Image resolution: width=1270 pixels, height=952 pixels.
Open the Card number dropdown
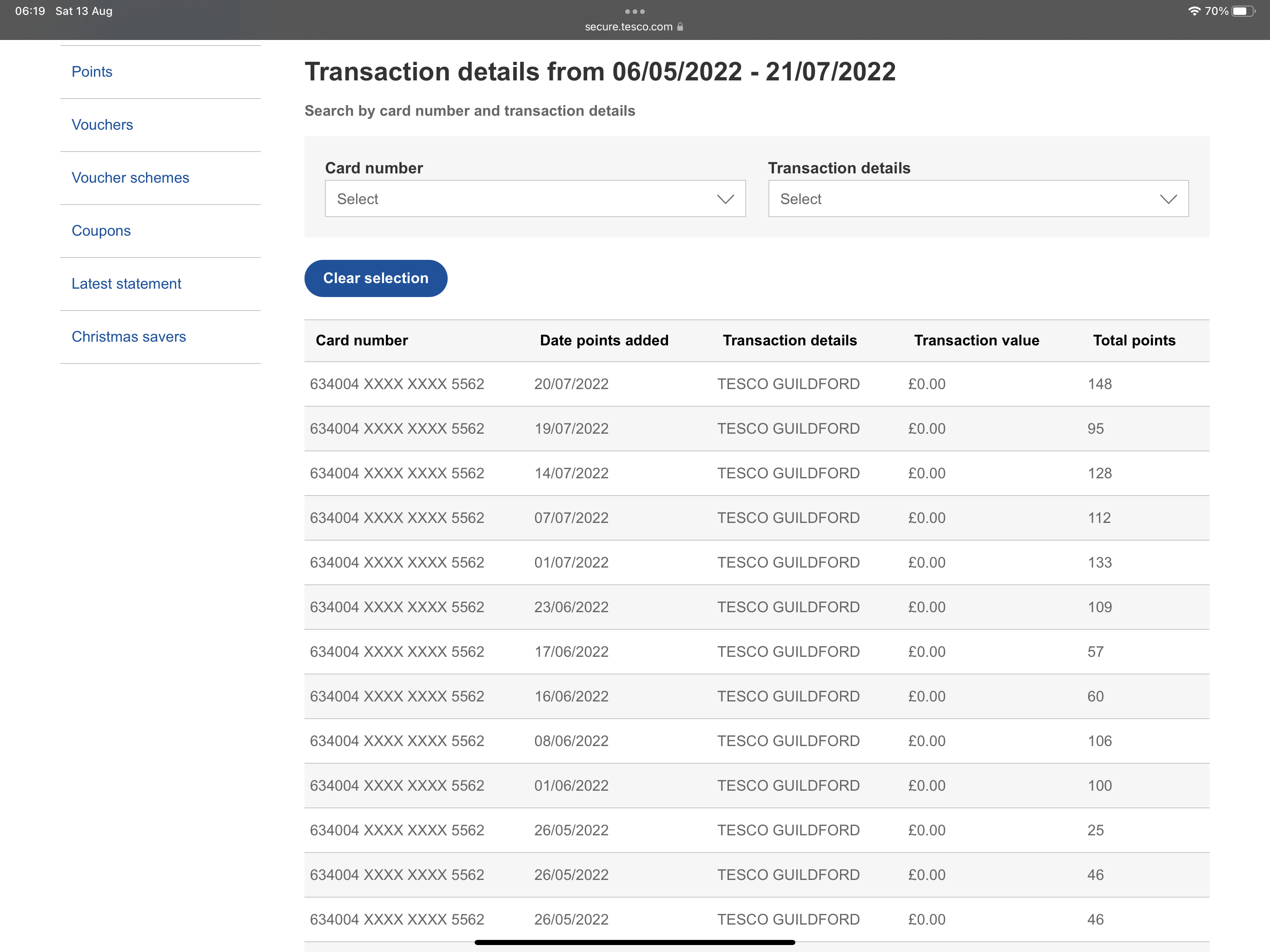[535, 198]
